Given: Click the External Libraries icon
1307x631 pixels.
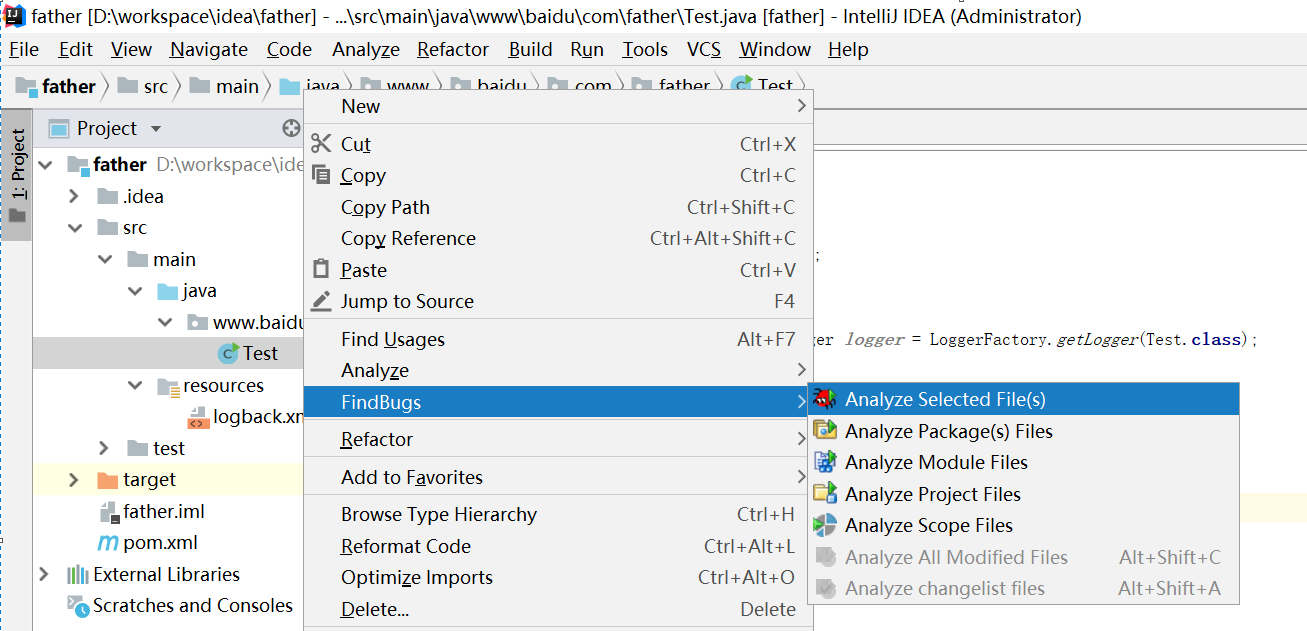Looking at the screenshot, I should (x=77, y=574).
